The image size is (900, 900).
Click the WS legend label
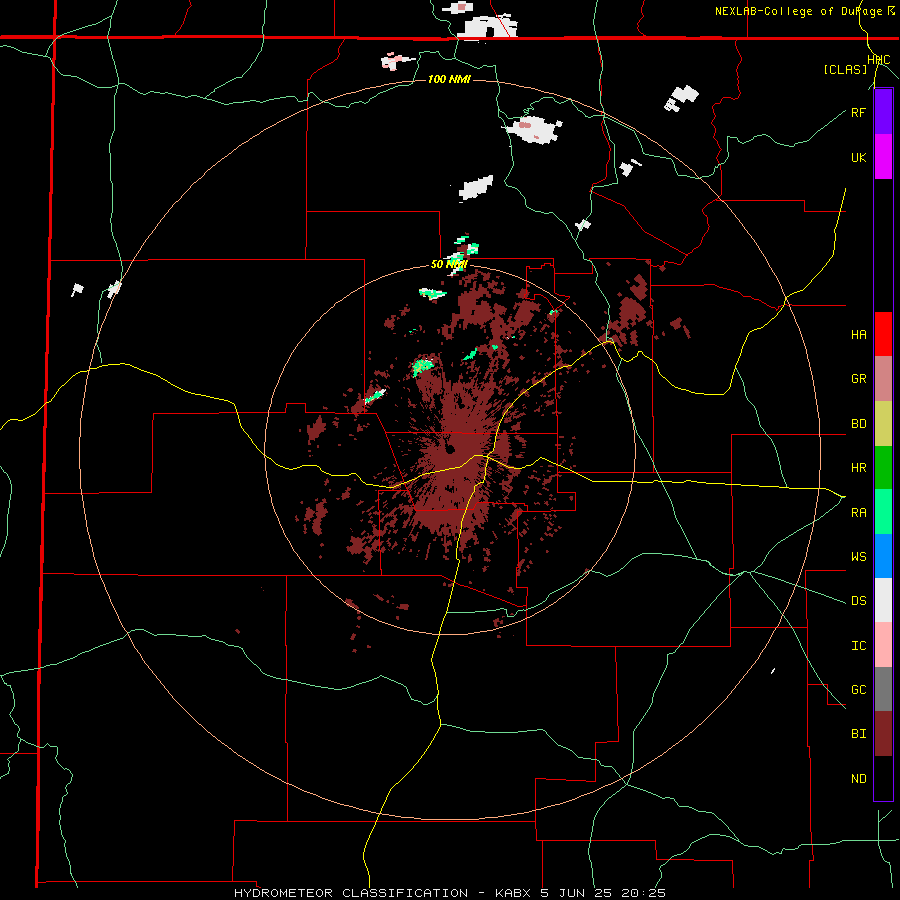click(858, 557)
